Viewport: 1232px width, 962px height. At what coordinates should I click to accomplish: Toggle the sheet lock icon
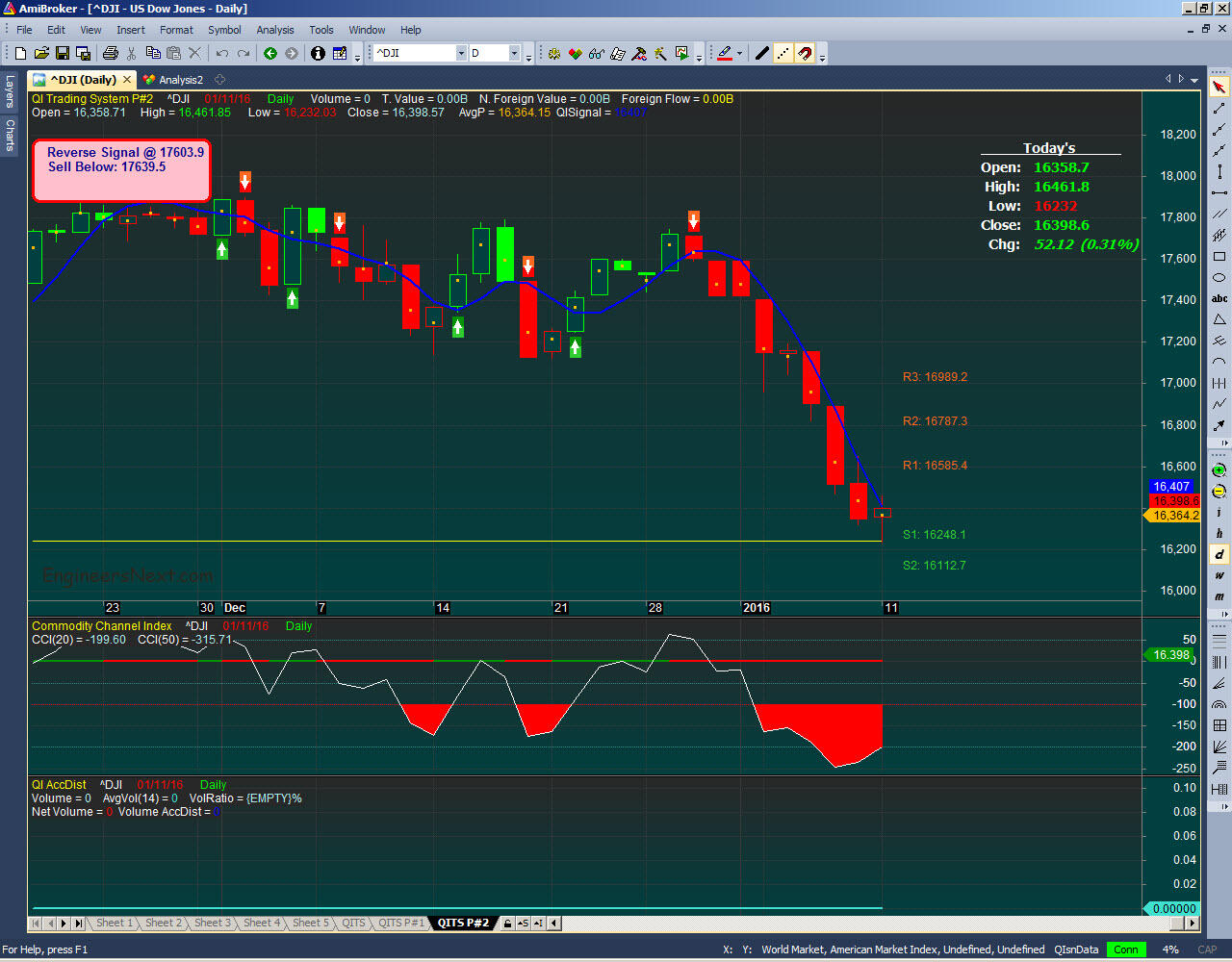(507, 924)
